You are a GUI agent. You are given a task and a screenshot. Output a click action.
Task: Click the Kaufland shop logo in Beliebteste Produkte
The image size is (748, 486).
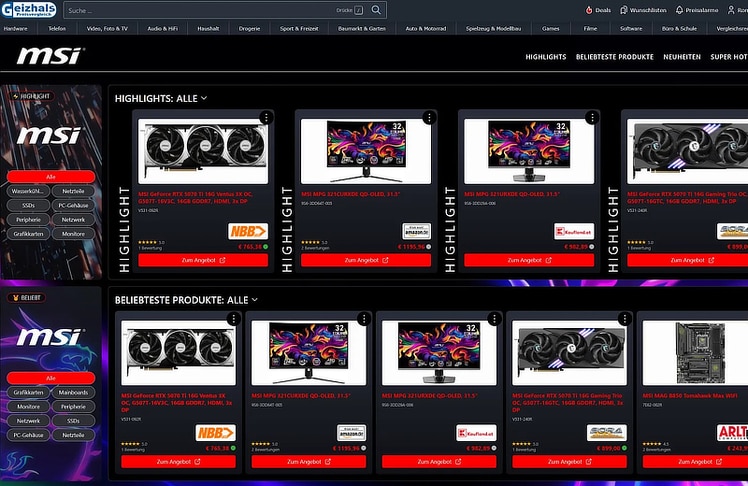click(x=476, y=433)
